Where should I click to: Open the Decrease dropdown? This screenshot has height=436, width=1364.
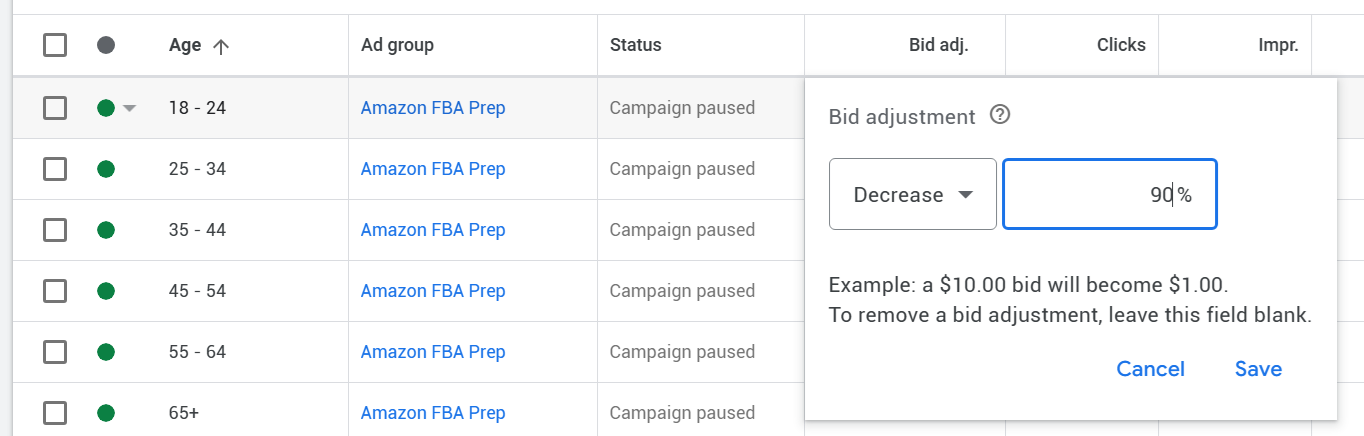[913, 194]
